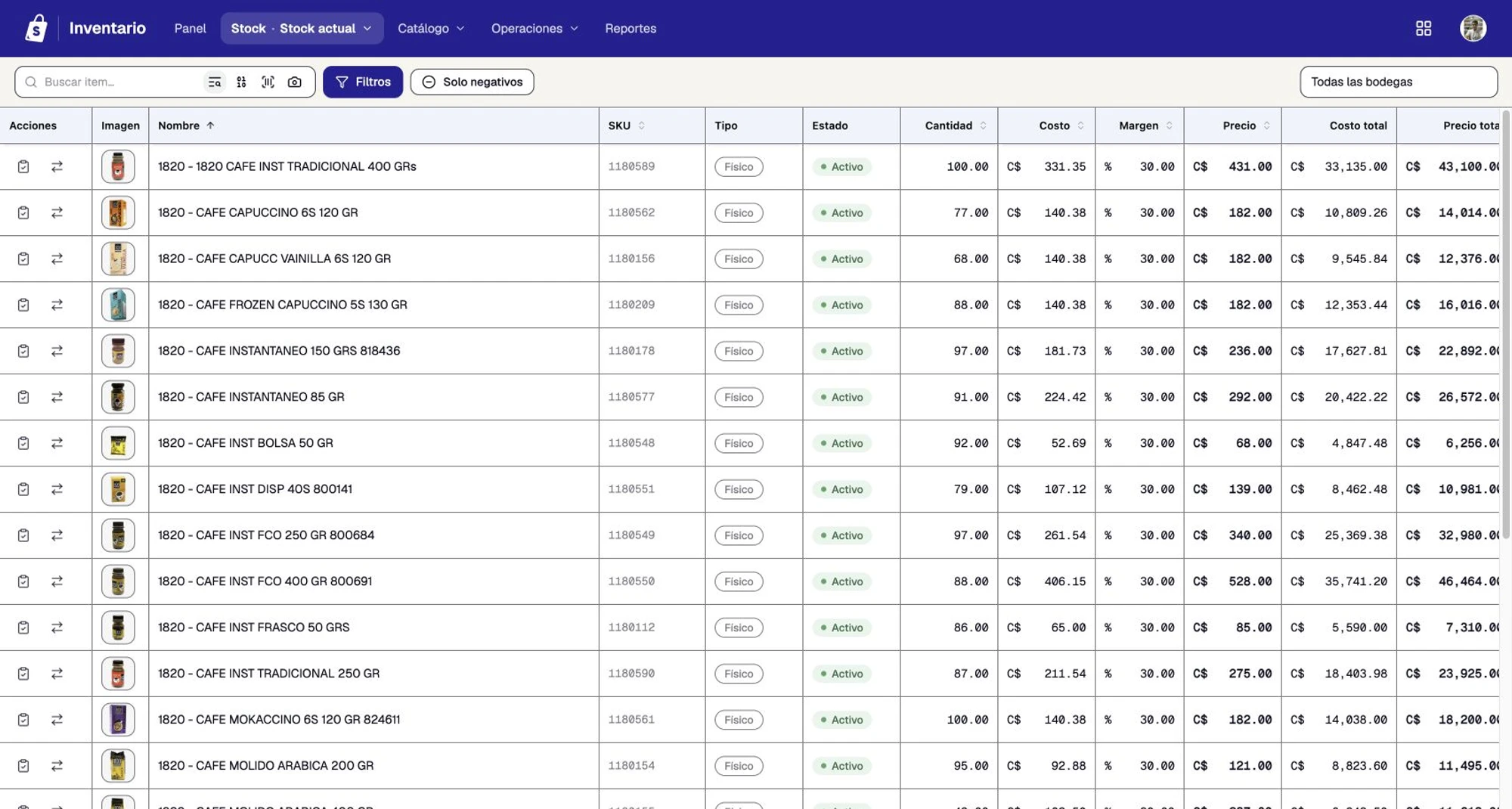Expand the Operaciones menu
Screen dimensions: 1512x809
point(534,28)
